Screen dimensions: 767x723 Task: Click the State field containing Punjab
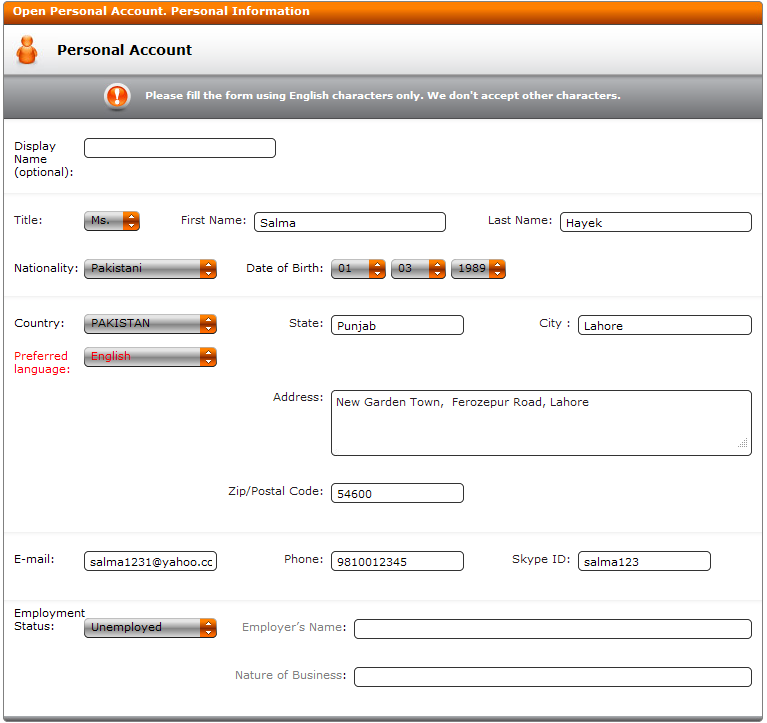click(x=397, y=325)
